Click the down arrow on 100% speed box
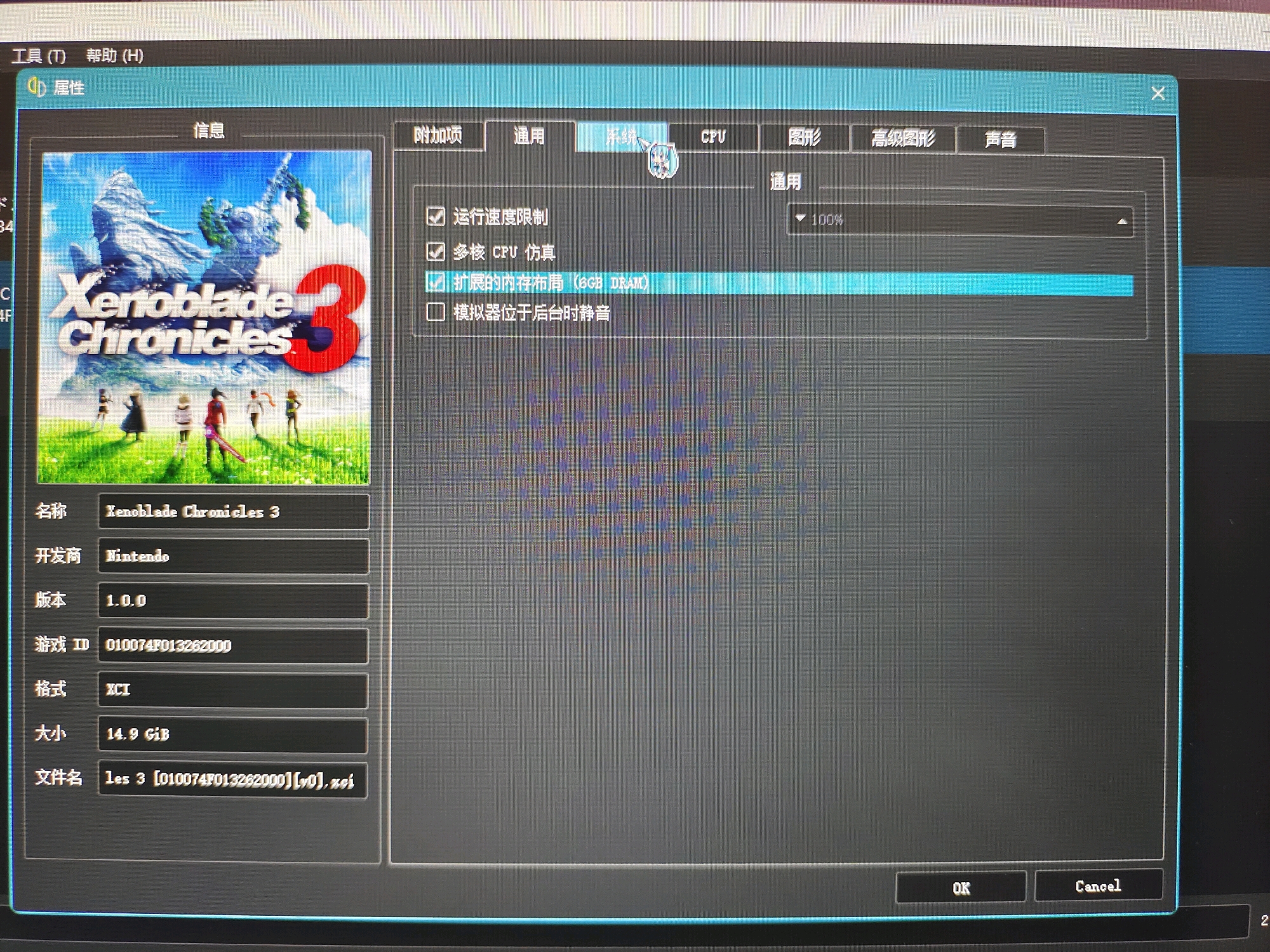This screenshot has width=1270, height=952. click(800, 218)
